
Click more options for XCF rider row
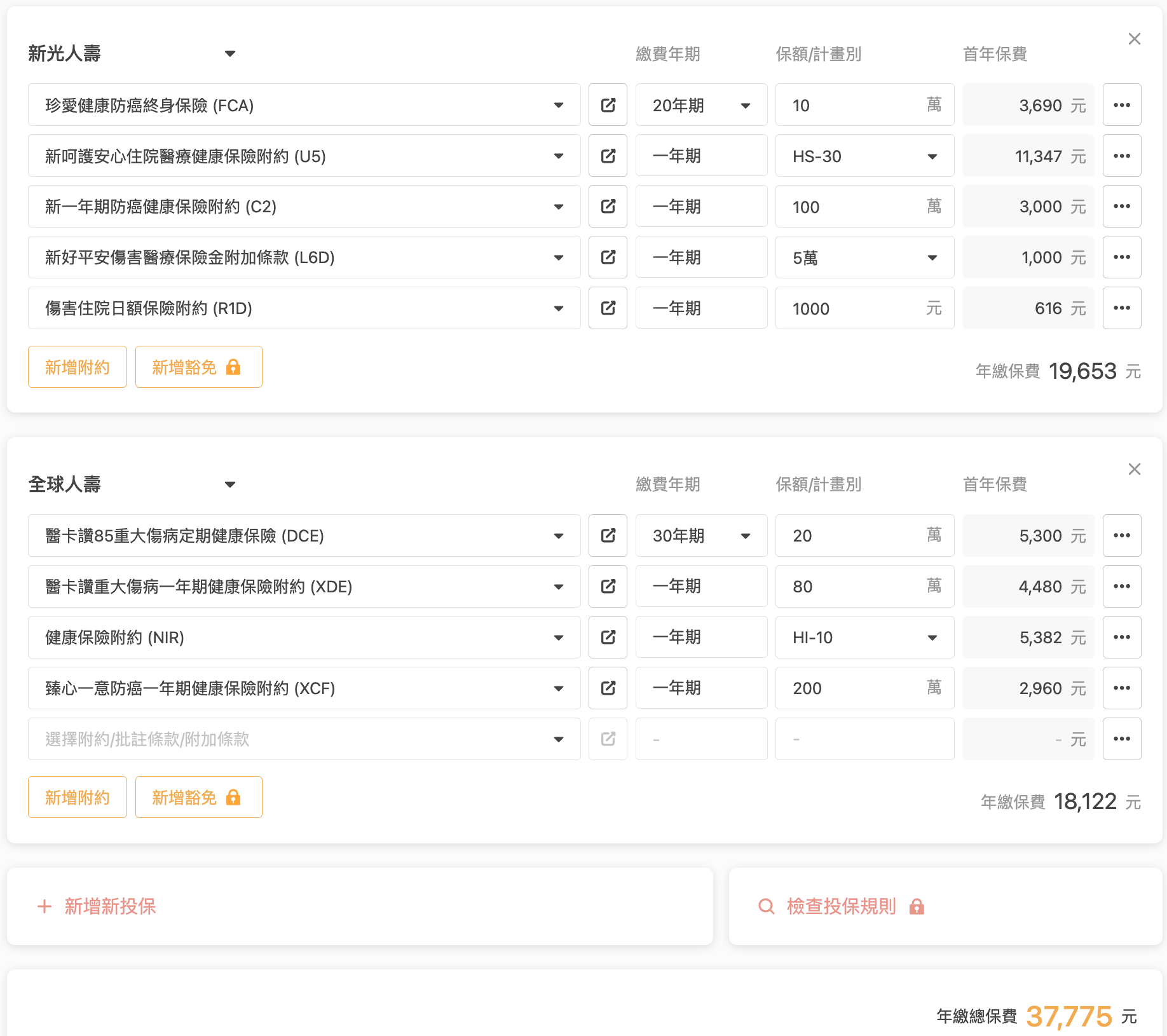pos(1121,688)
